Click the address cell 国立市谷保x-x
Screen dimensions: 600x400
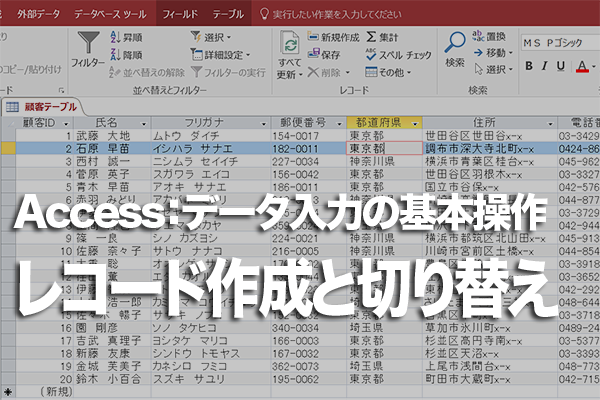pyautogui.click(x=490, y=187)
